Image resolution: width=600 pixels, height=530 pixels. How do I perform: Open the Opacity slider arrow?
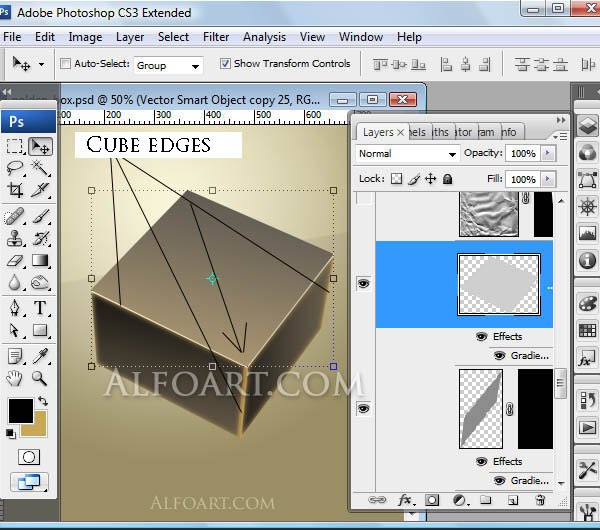click(548, 153)
